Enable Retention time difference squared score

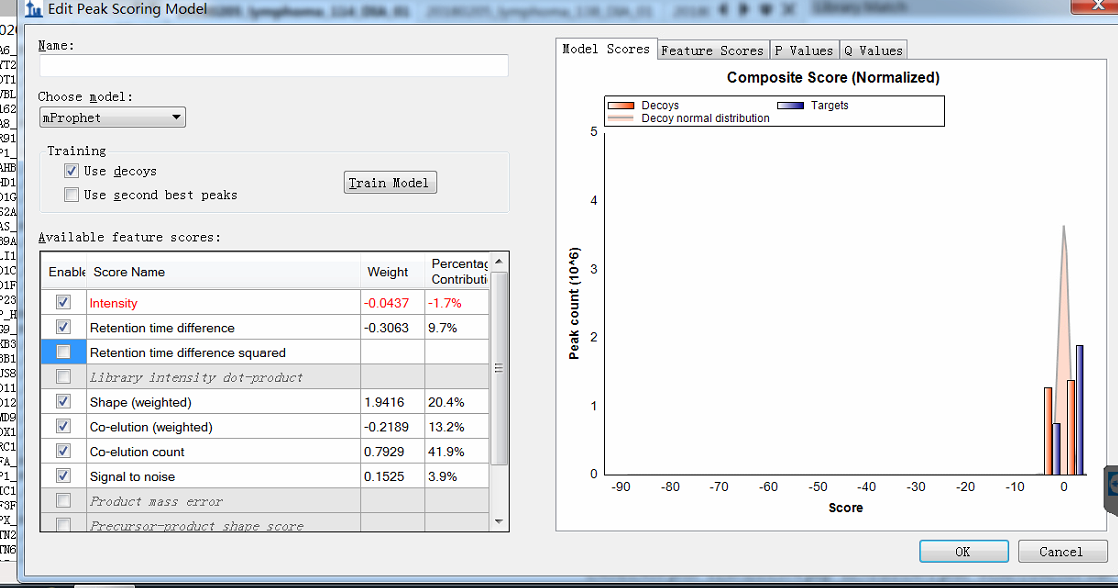64,352
